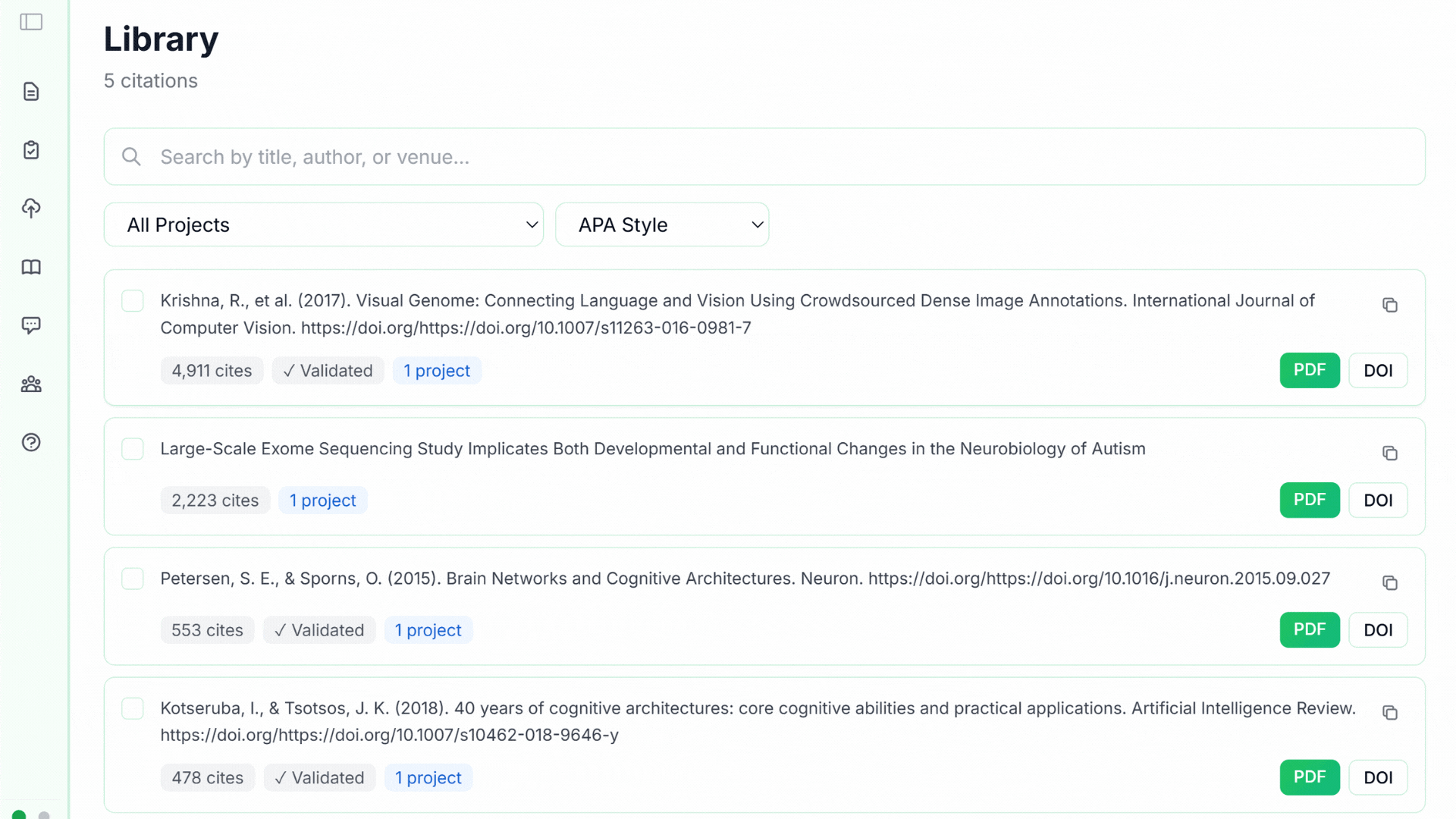1456x819 pixels.
Task: Open the open-book library icon
Action: click(x=31, y=267)
